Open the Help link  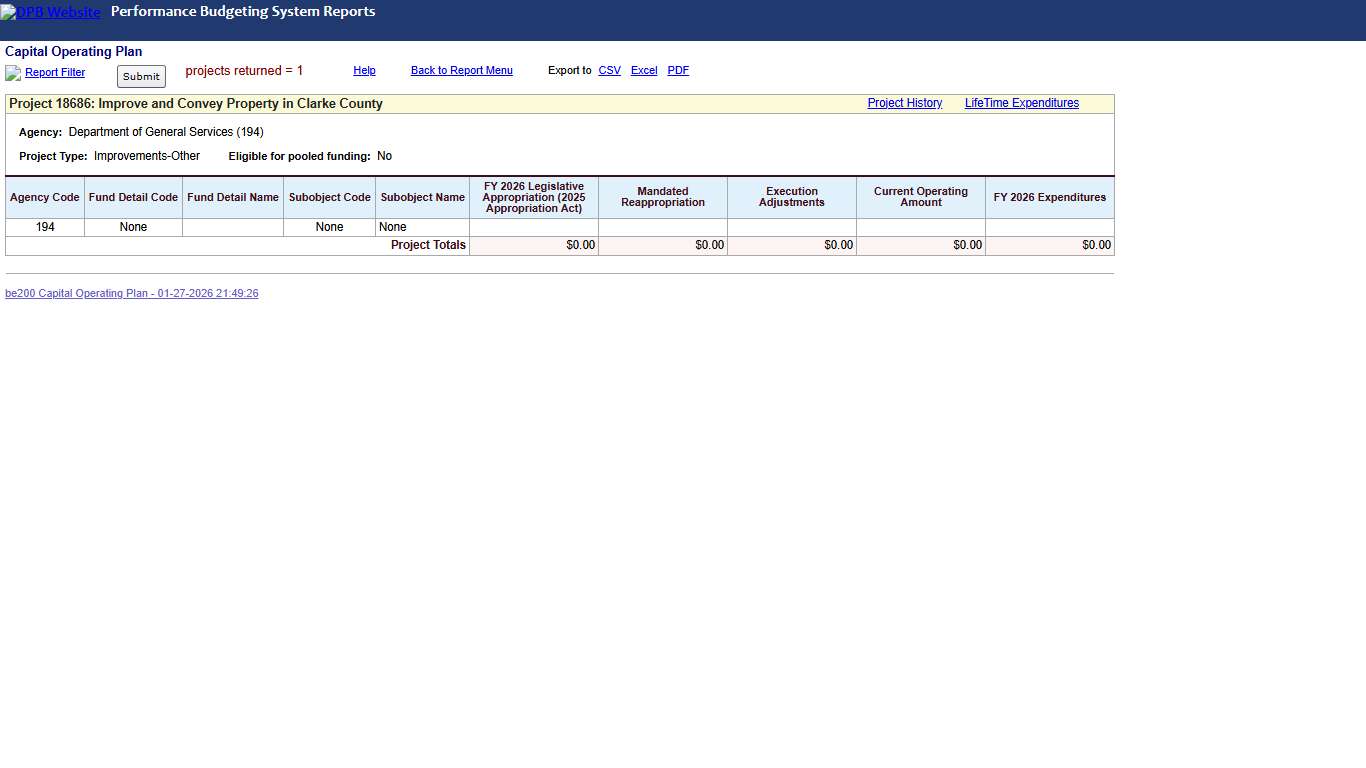[364, 71]
